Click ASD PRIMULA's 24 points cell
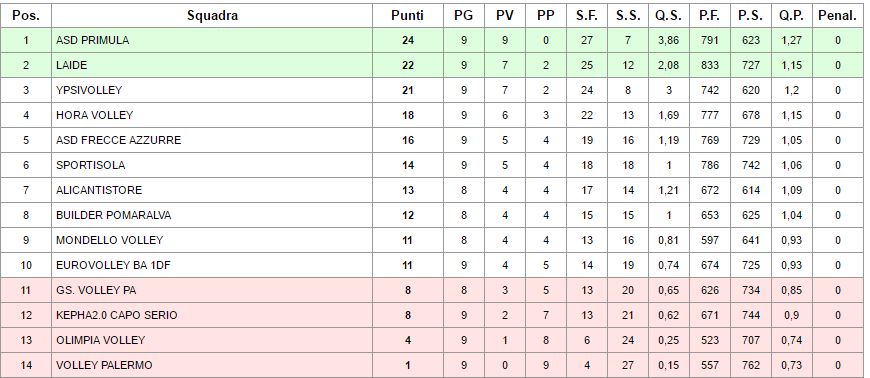 point(408,40)
